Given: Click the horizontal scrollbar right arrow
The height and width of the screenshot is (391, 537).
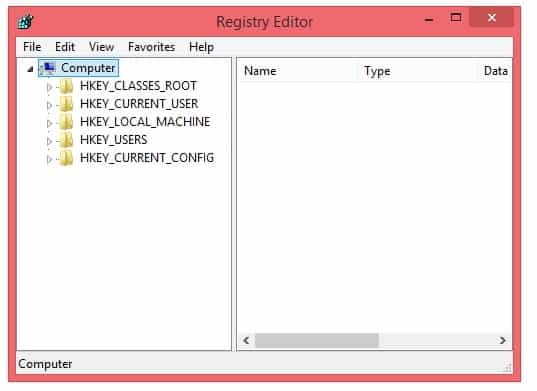Looking at the screenshot, I should pyautogui.click(x=502, y=341).
